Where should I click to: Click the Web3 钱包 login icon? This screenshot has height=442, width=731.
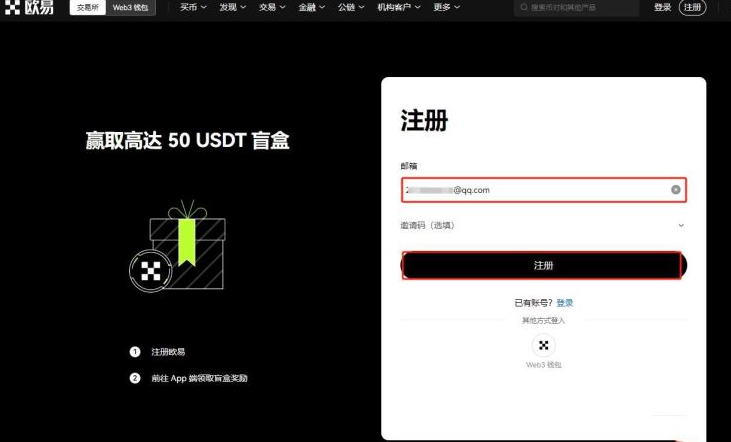coord(544,346)
